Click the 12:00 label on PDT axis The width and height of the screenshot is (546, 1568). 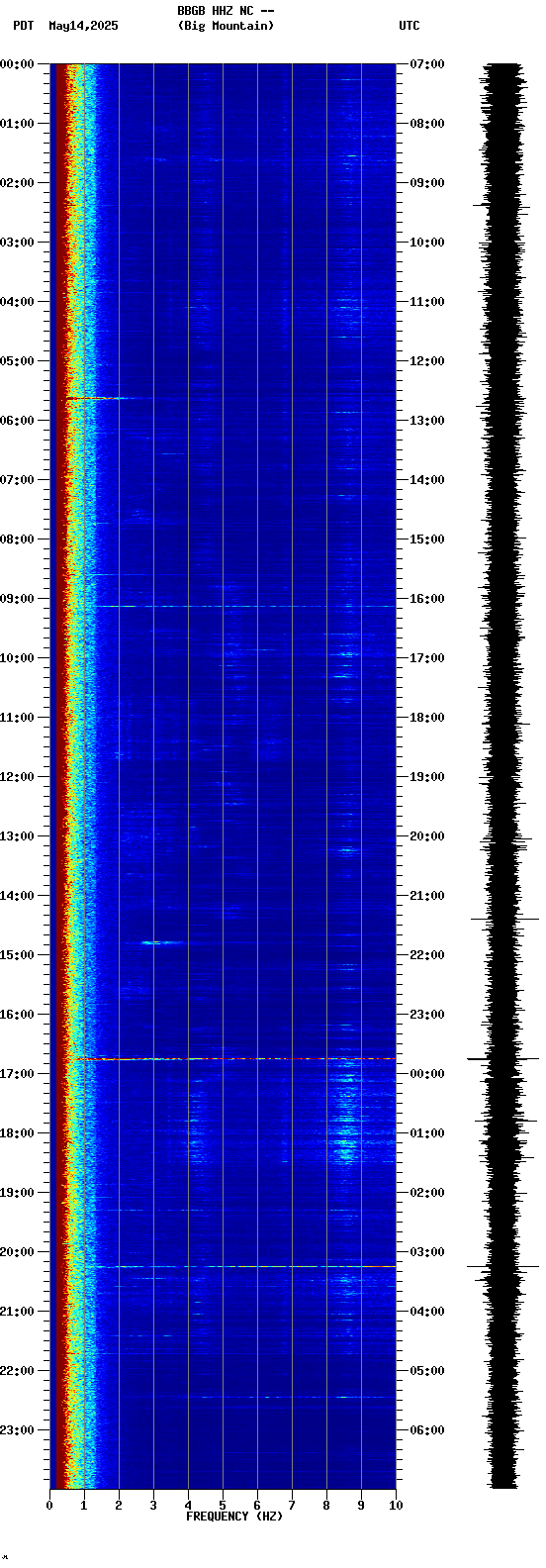(x=18, y=777)
